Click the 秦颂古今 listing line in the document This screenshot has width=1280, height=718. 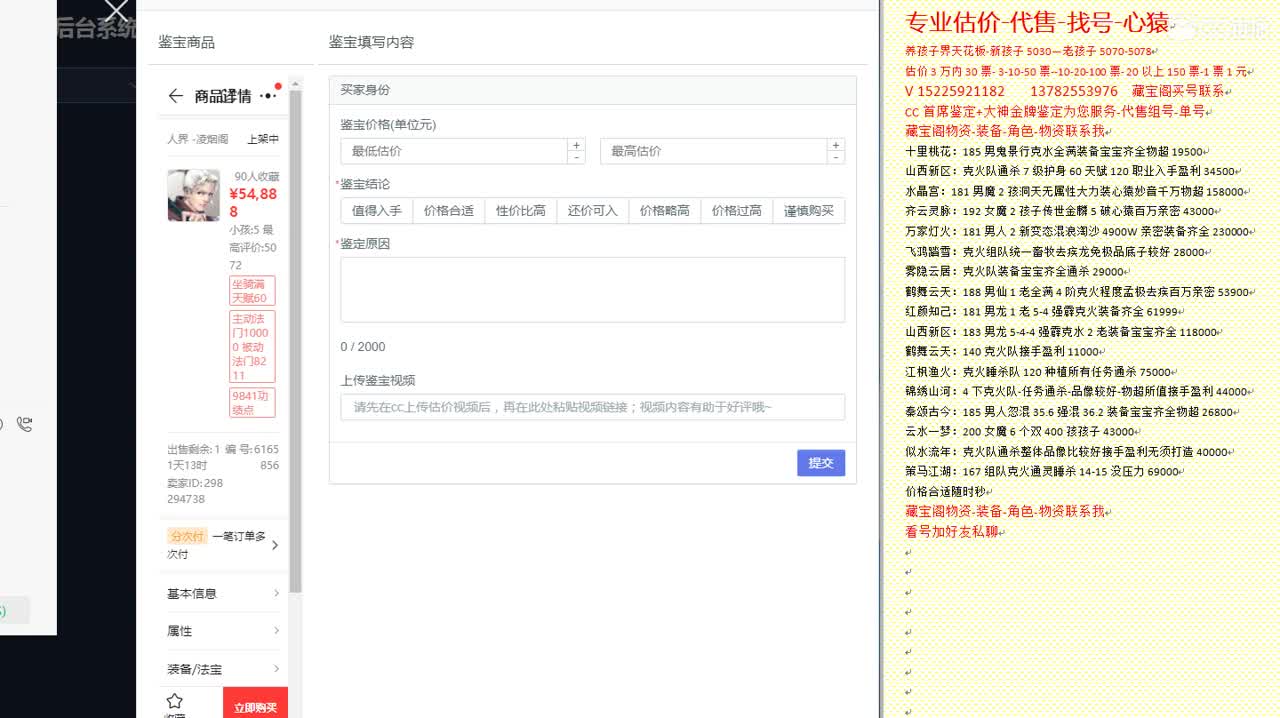1073,412
